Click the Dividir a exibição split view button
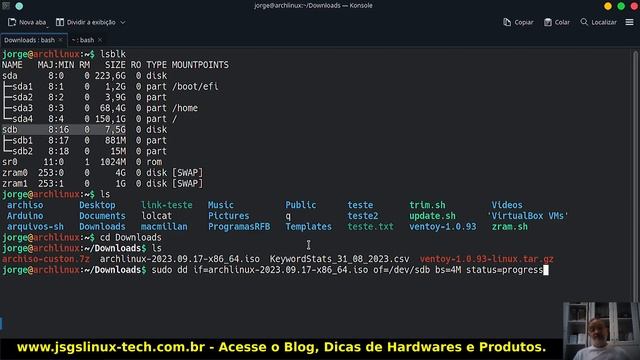Image resolution: width=640 pixels, height=360 pixels. (86, 22)
